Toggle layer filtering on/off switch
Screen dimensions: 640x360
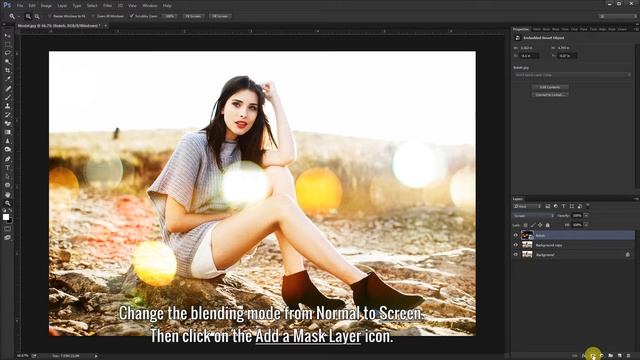coord(588,206)
